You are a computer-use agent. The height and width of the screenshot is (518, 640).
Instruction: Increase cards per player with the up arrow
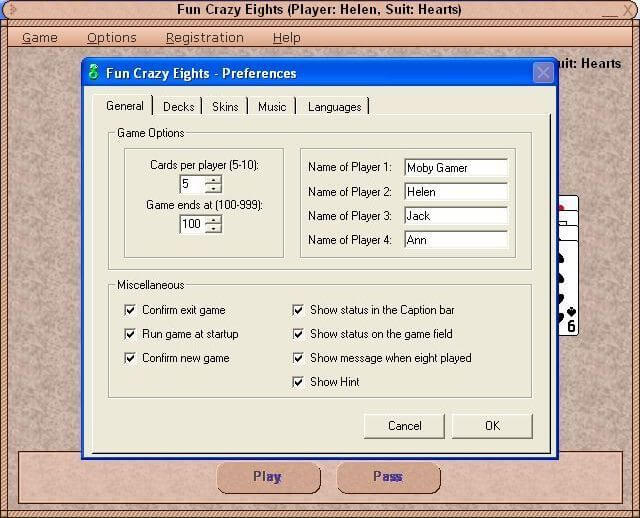pos(213,180)
